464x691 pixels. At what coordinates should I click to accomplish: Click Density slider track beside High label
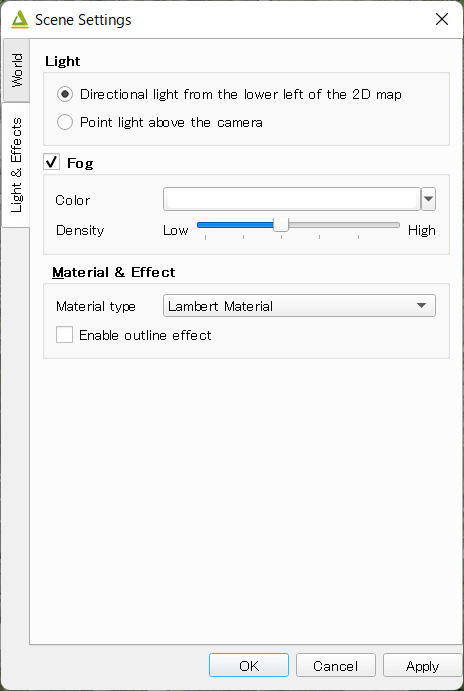382,225
